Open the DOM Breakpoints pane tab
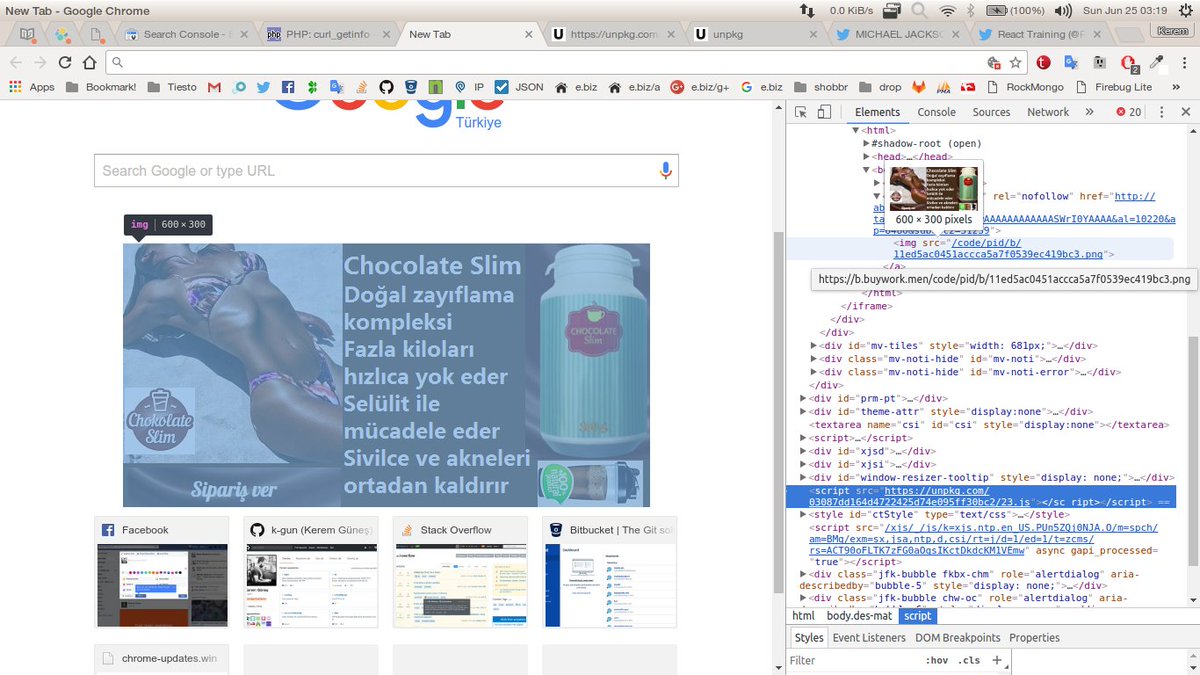Viewport: 1200px width, 675px height. (x=958, y=637)
